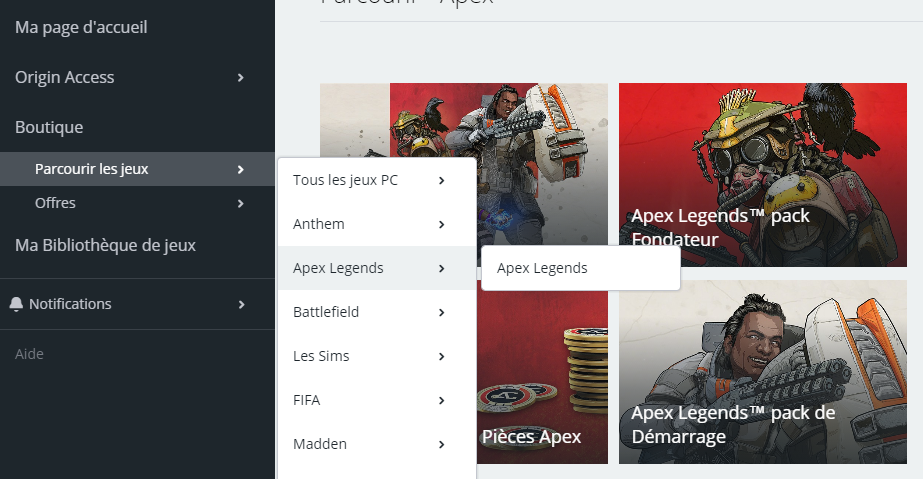Open Origin Access menu entry
The width and height of the screenshot is (923, 479).
[x=65, y=78]
